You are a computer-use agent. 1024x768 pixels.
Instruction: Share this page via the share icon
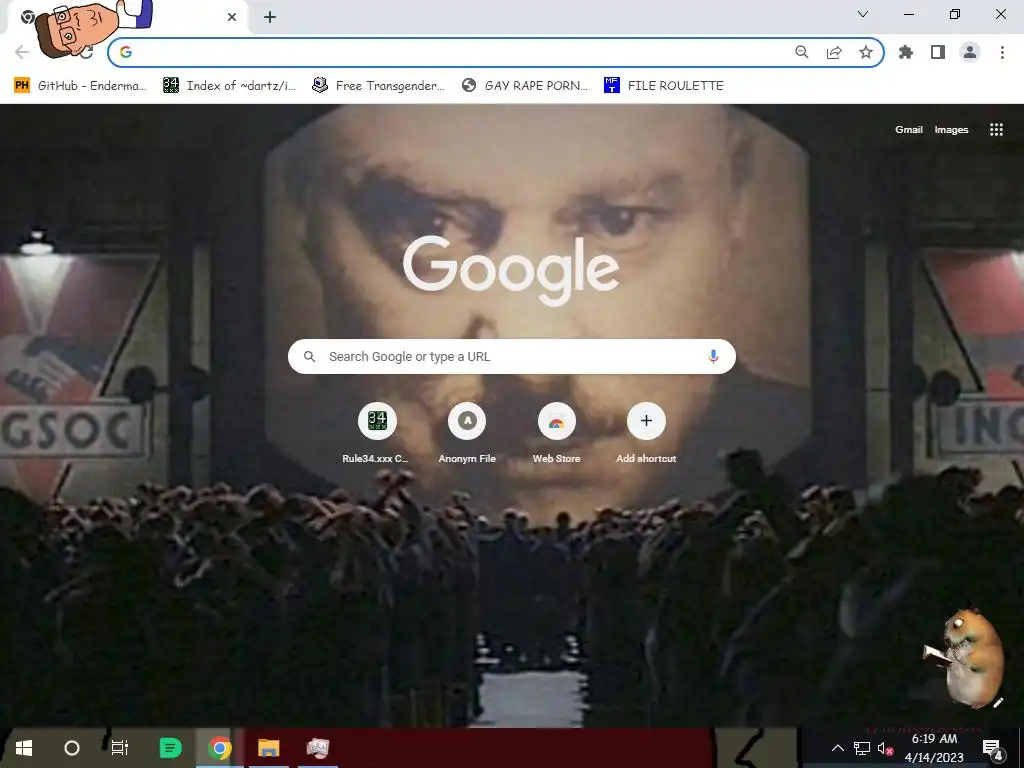(834, 52)
